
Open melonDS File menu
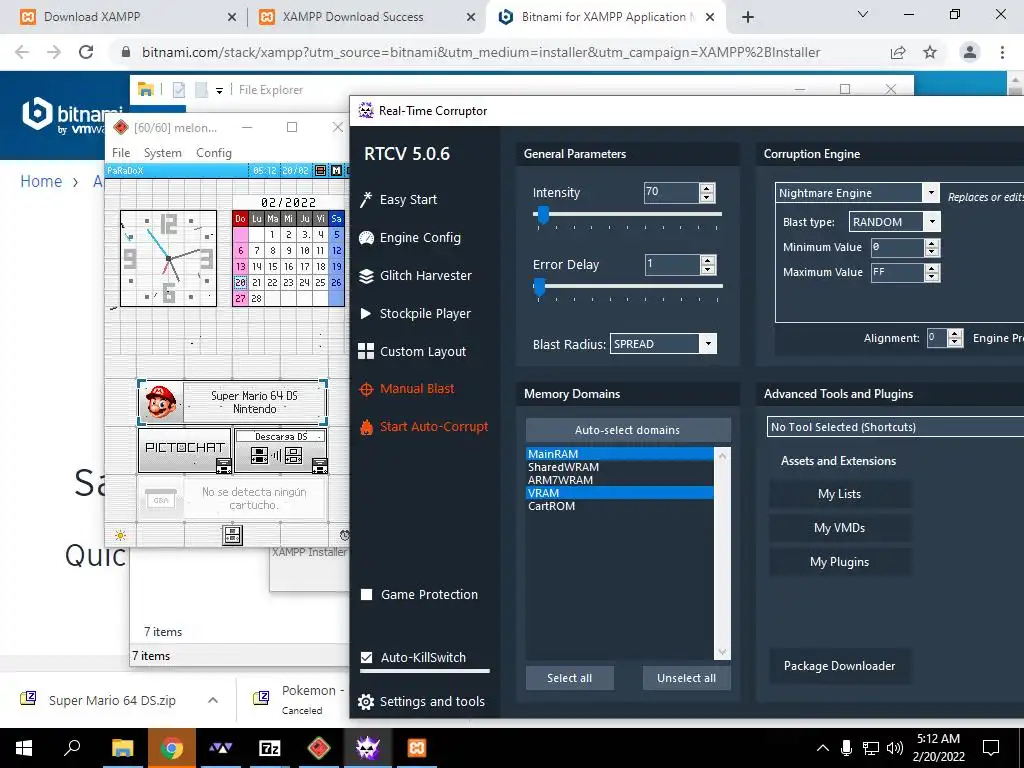(x=121, y=153)
